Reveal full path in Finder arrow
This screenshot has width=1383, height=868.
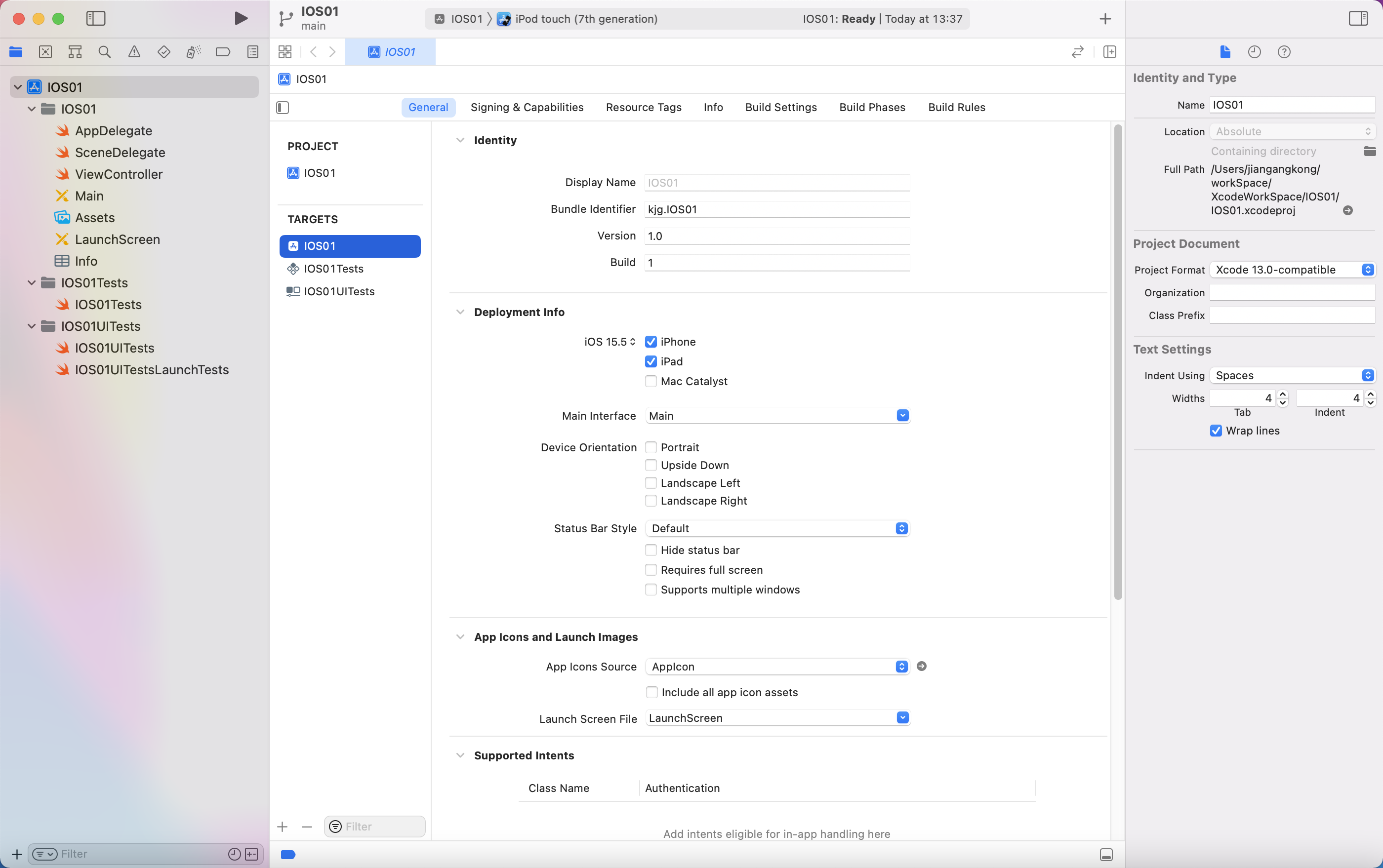1348,211
